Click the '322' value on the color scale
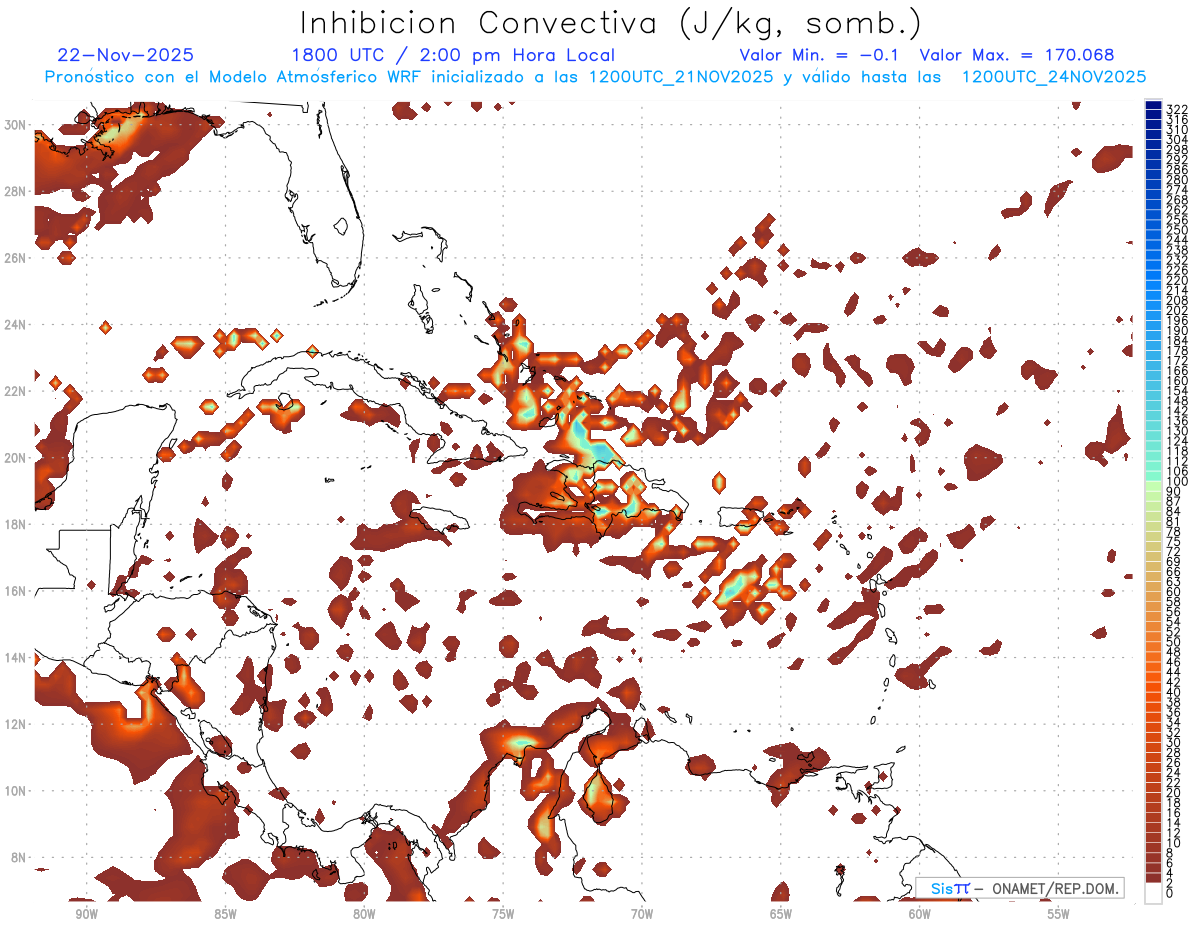The width and height of the screenshot is (1200, 927). click(1177, 109)
